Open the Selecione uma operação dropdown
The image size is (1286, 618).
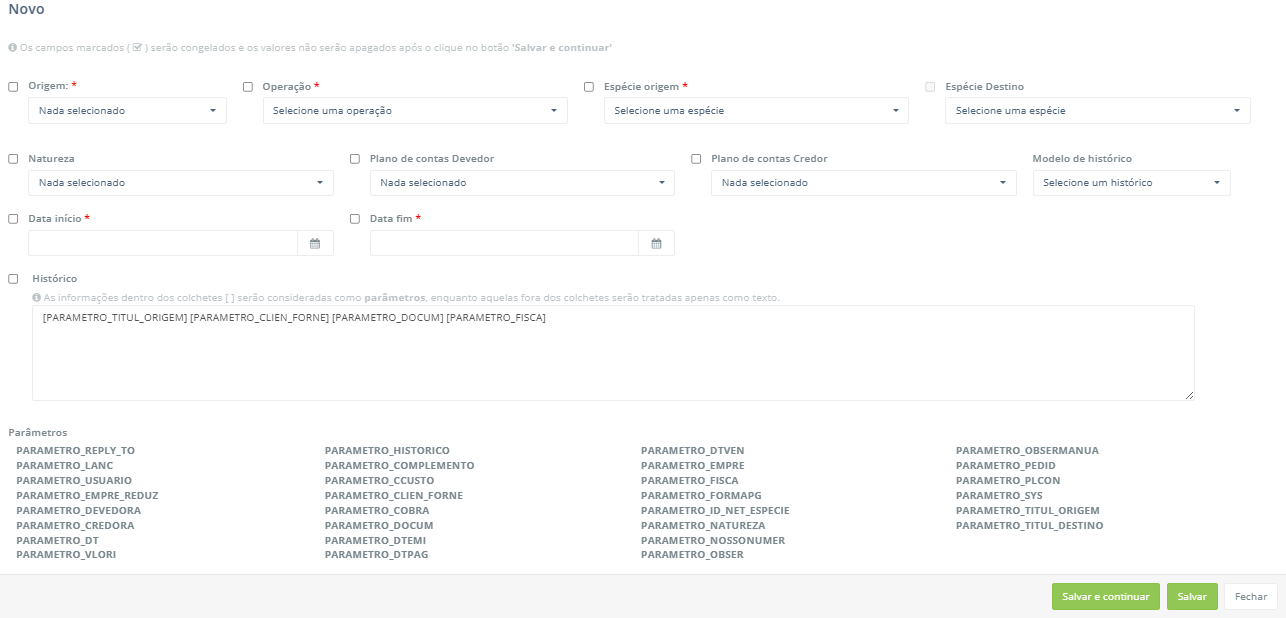click(415, 111)
